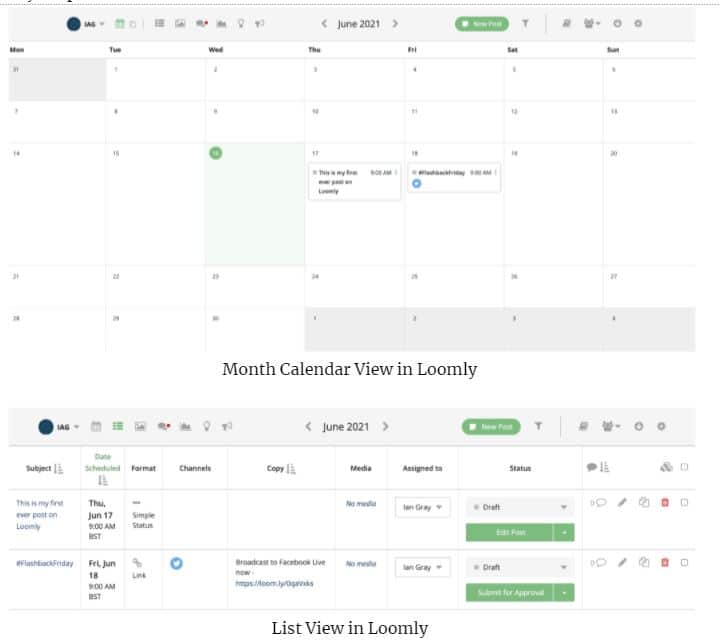Viewport: 720px width, 644px height.
Task: Expand arrow beside Submit for Approval button
Action: pos(564,593)
